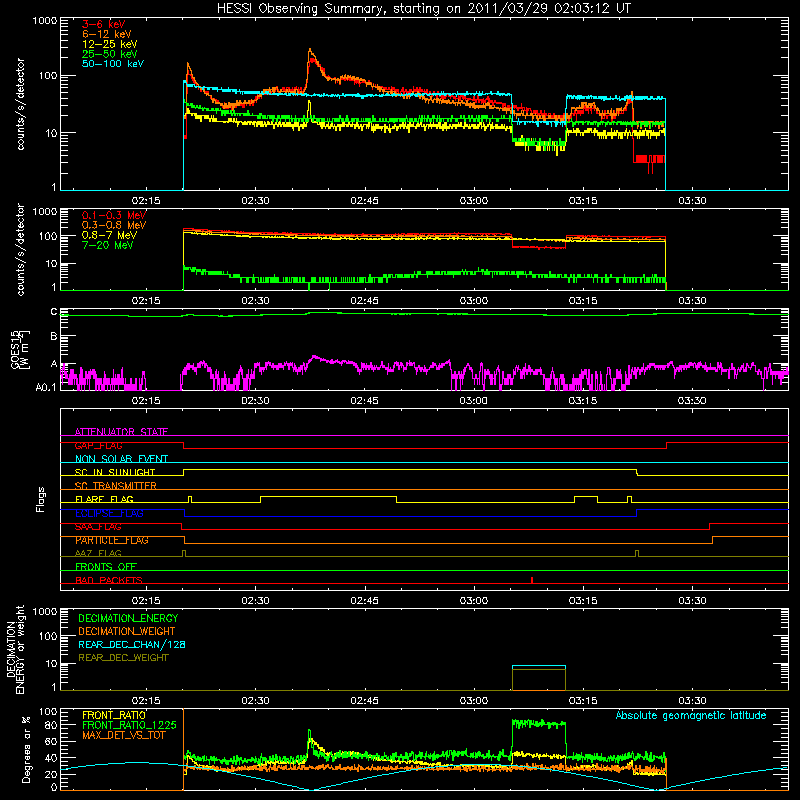The width and height of the screenshot is (800, 800).
Task: Select the ECLIPSE_FLAG label
Action: [x=109, y=513]
